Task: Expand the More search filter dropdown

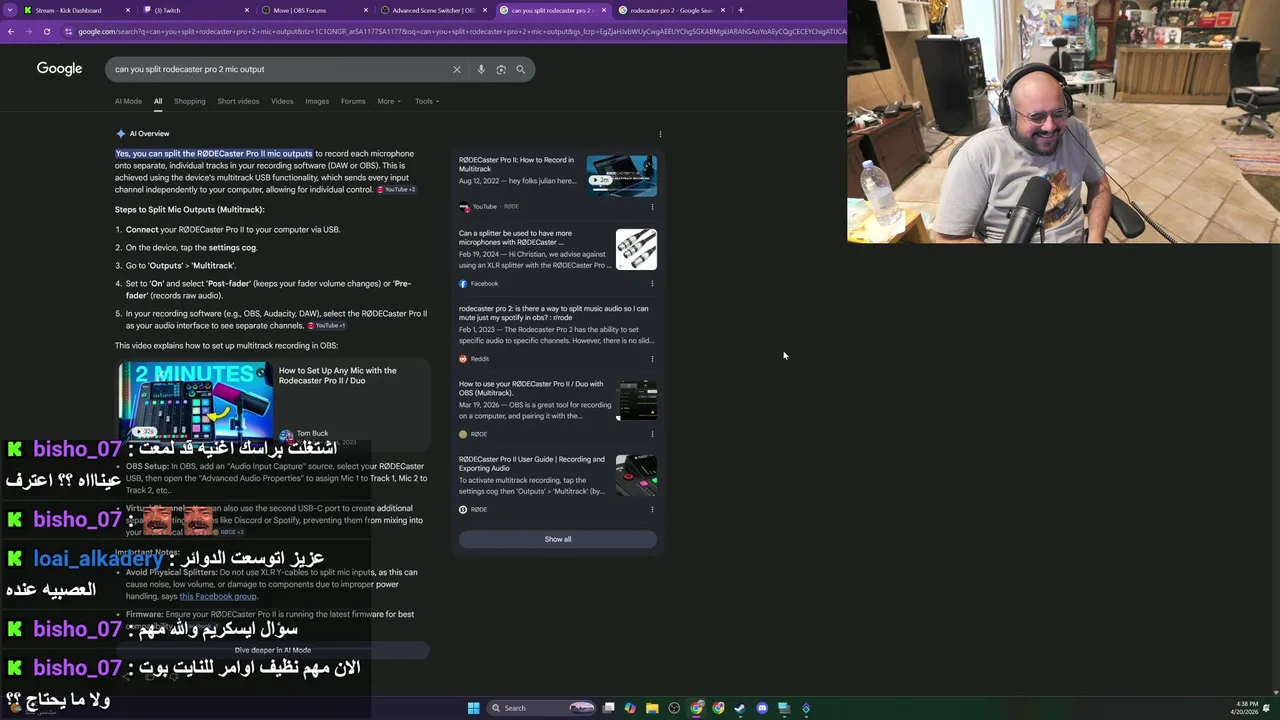Action: point(389,101)
